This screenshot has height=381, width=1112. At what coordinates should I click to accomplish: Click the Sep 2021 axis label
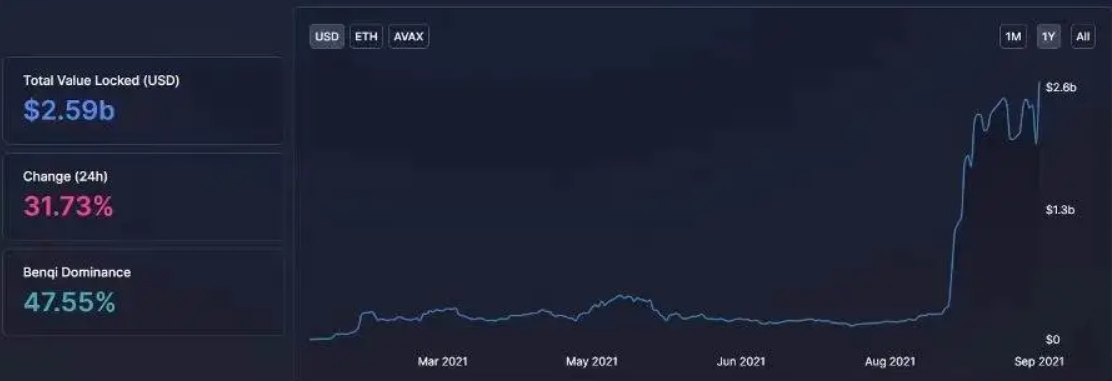[x=1039, y=362]
